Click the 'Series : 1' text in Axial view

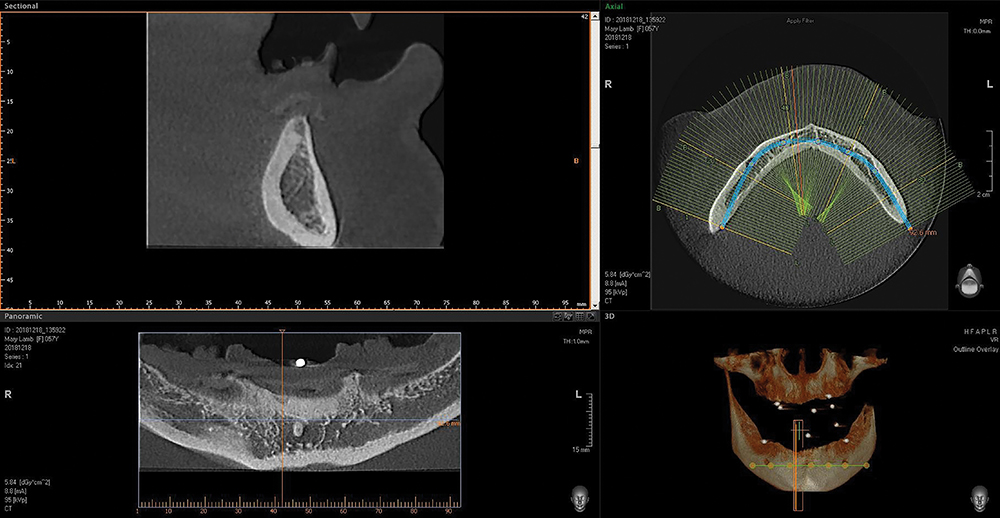tap(616, 48)
